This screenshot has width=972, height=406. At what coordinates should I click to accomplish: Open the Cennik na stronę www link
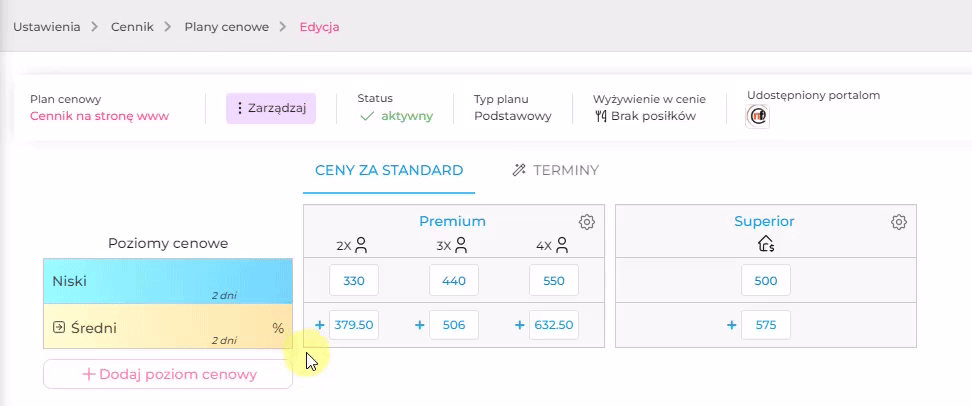(99, 116)
